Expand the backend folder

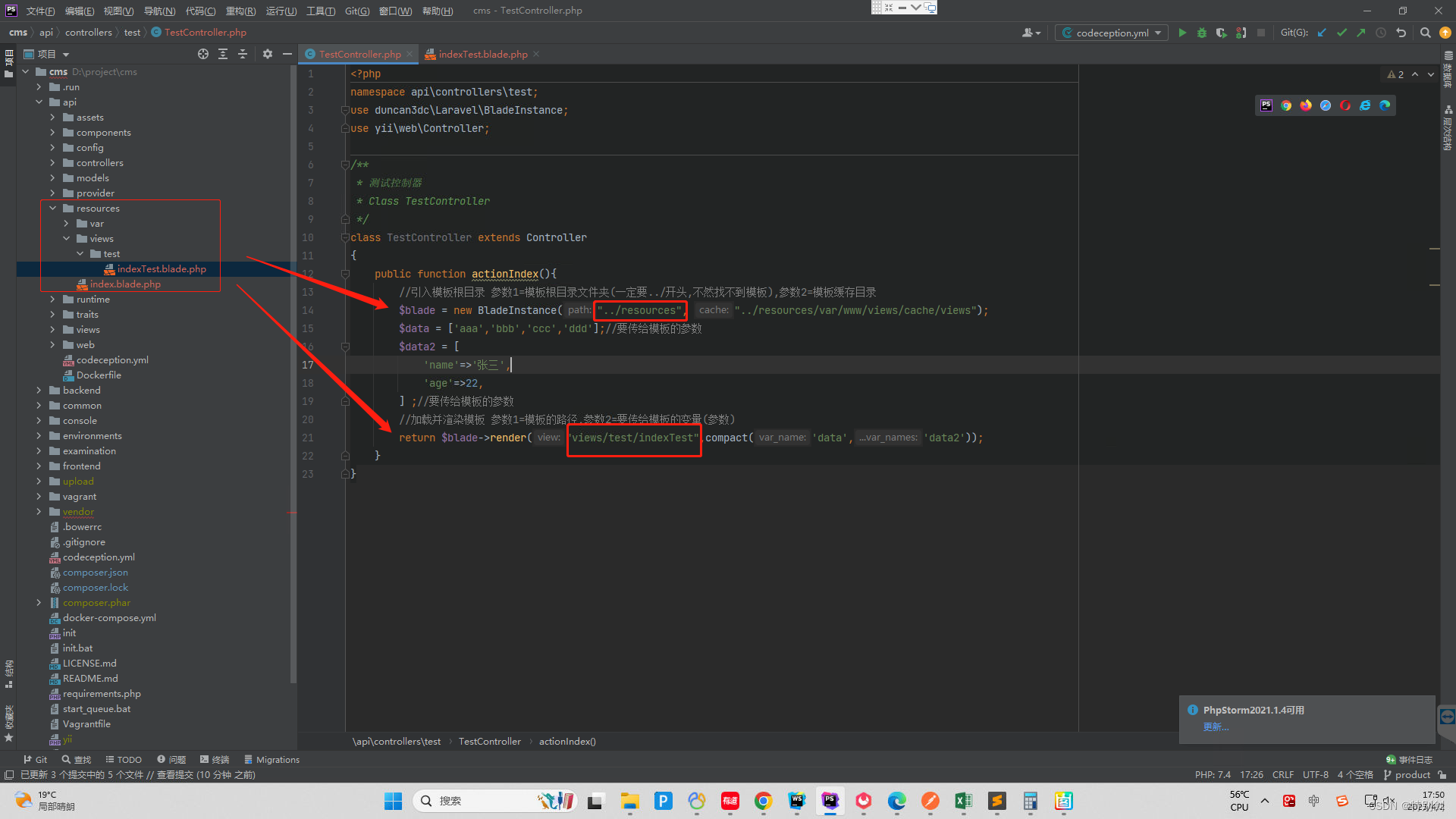click(39, 390)
